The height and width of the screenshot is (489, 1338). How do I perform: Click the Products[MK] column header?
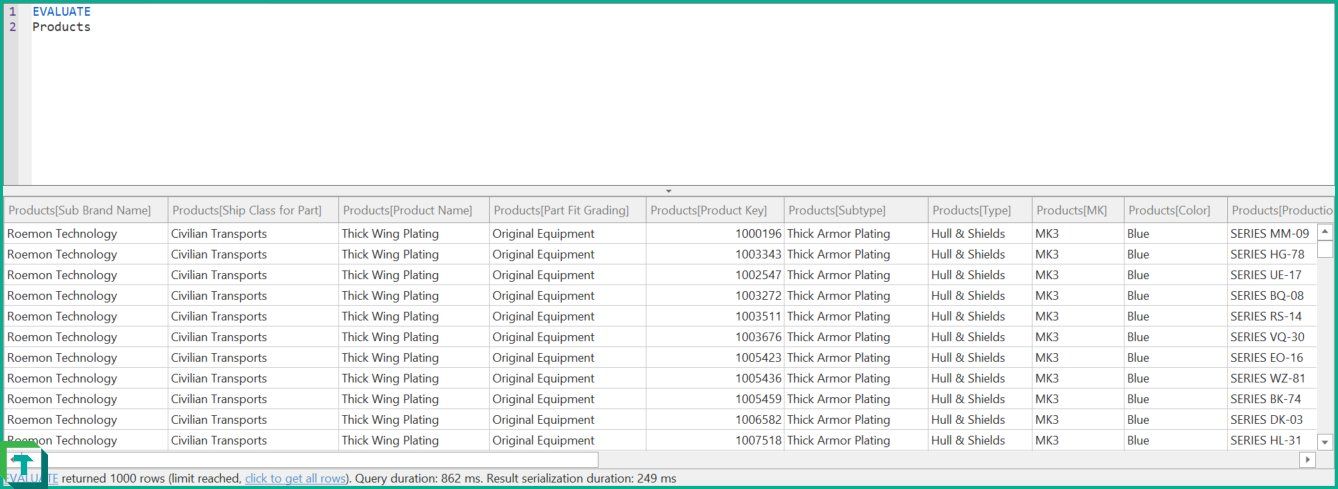1078,210
